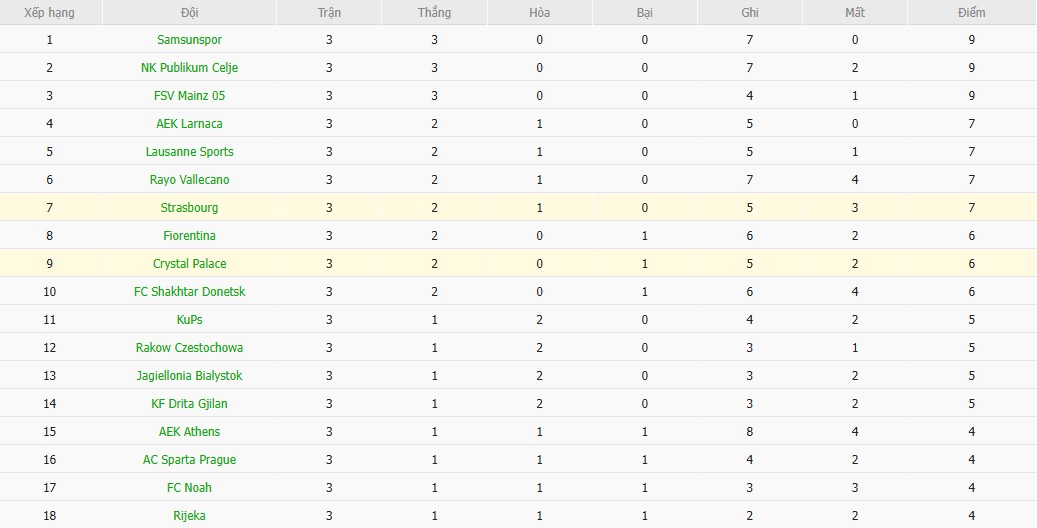
Task: Open AEK Athens team page
Action: pyautogui.click(x=189, y=432)
